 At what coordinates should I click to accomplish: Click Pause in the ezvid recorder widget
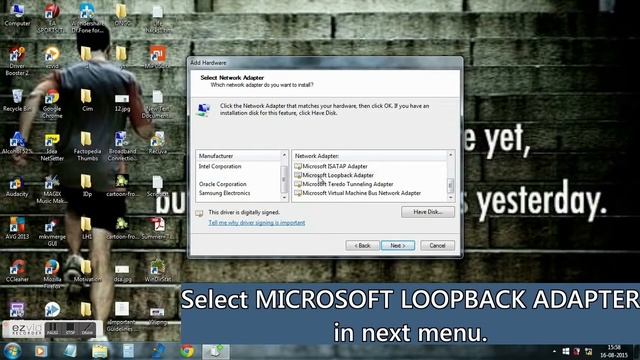click(52, 329)
